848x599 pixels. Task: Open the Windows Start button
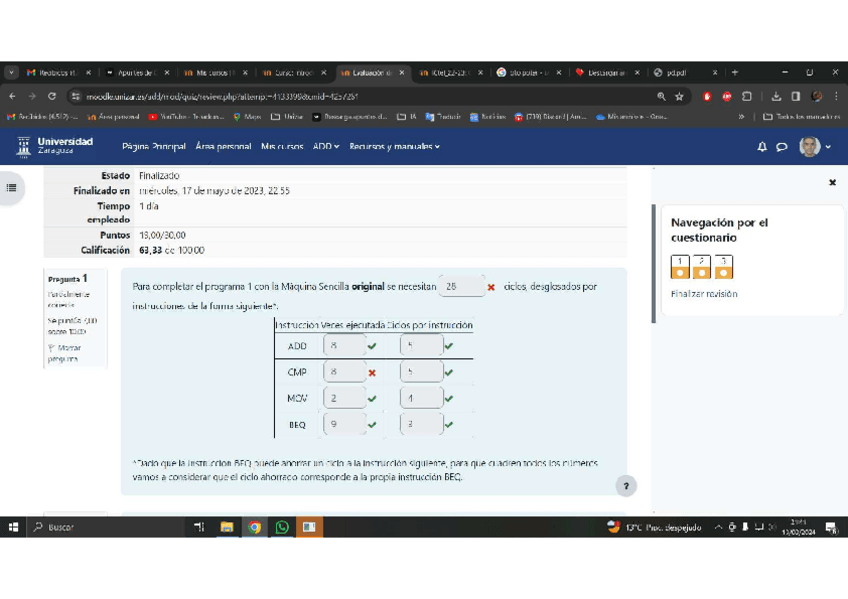click(14, 527)
